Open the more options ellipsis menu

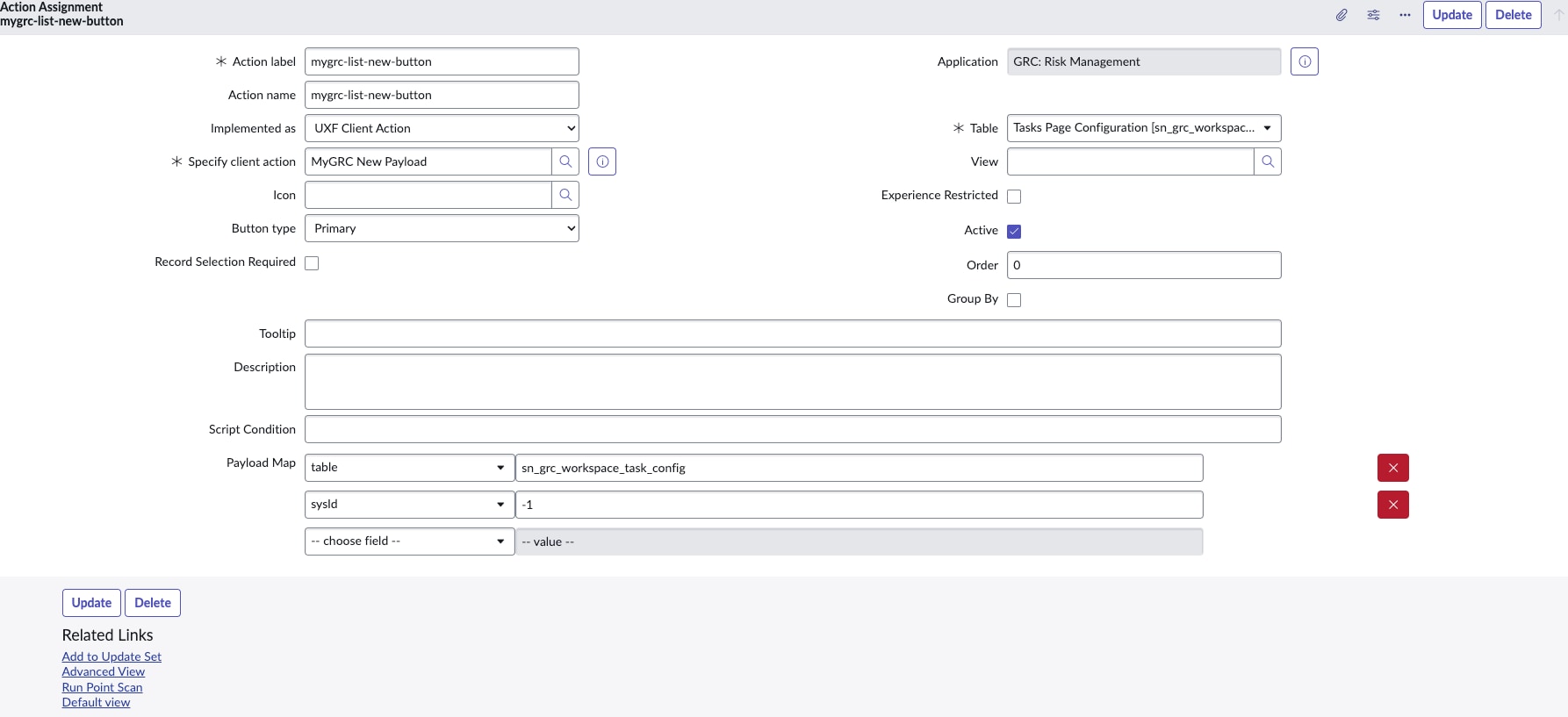click(1405, 15)
